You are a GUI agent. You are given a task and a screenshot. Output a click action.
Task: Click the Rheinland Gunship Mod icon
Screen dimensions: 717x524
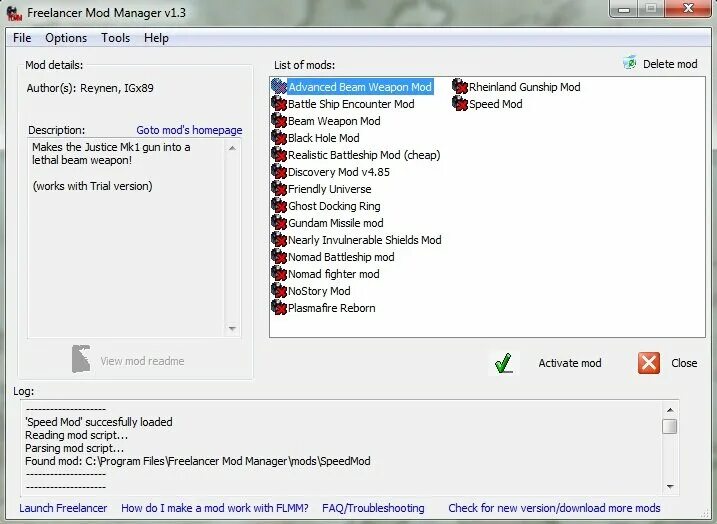[460, 86]
